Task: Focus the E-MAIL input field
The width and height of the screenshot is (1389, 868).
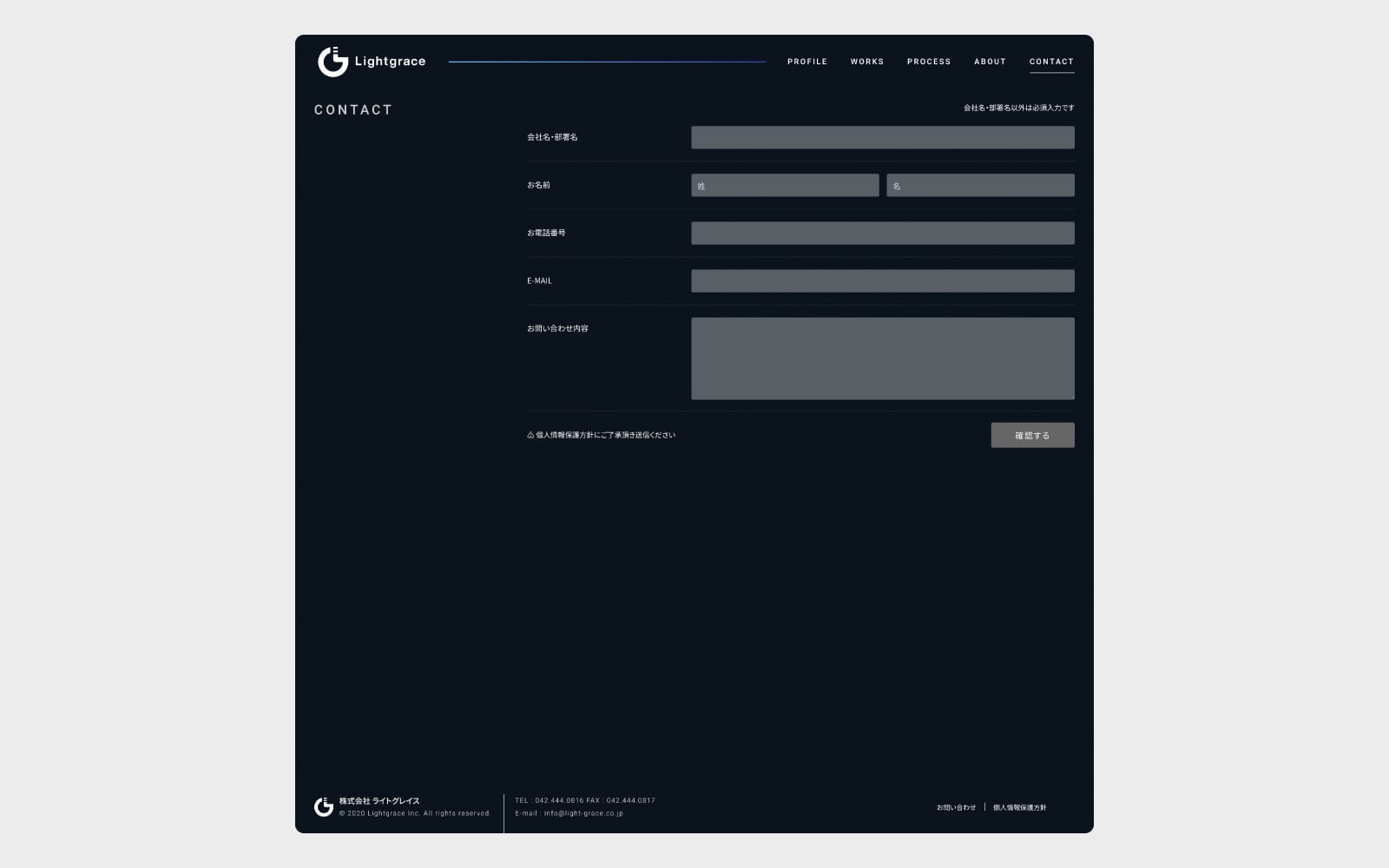Action: [x=883, y=280]
